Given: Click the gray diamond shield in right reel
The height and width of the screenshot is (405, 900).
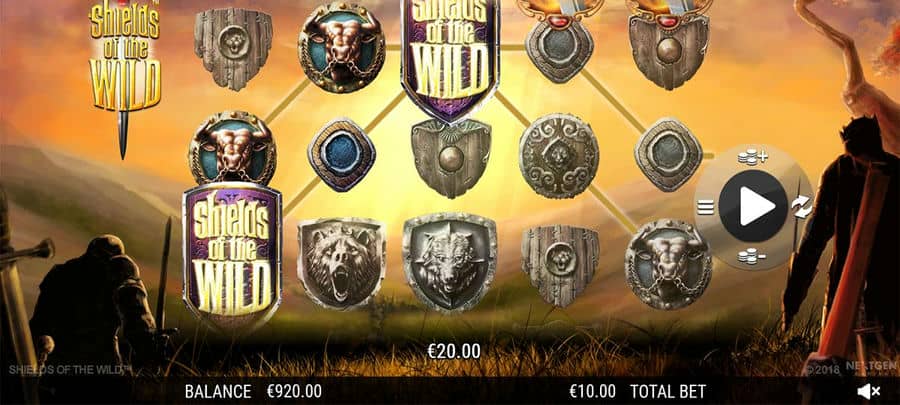Looking at the screenshot, I should pyautogui.click(x=668, y=154).
